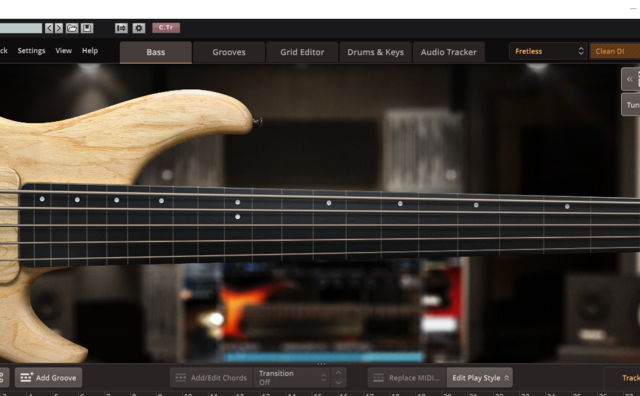Step transition up with the up chevron
640x396 pixels.
[x=339, y=372]
